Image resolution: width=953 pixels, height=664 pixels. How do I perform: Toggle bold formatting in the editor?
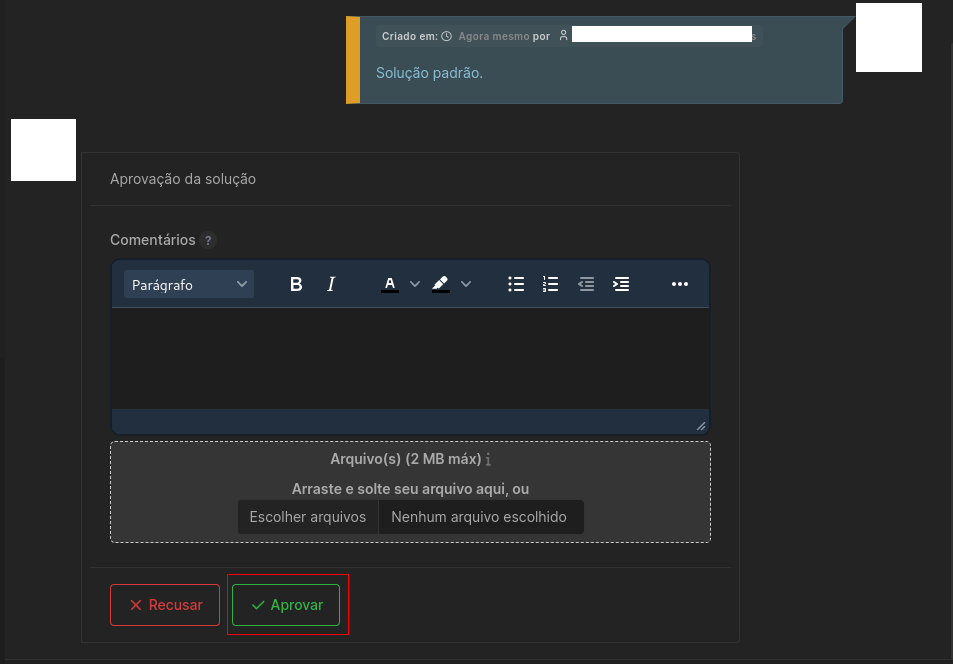[296, 284]
